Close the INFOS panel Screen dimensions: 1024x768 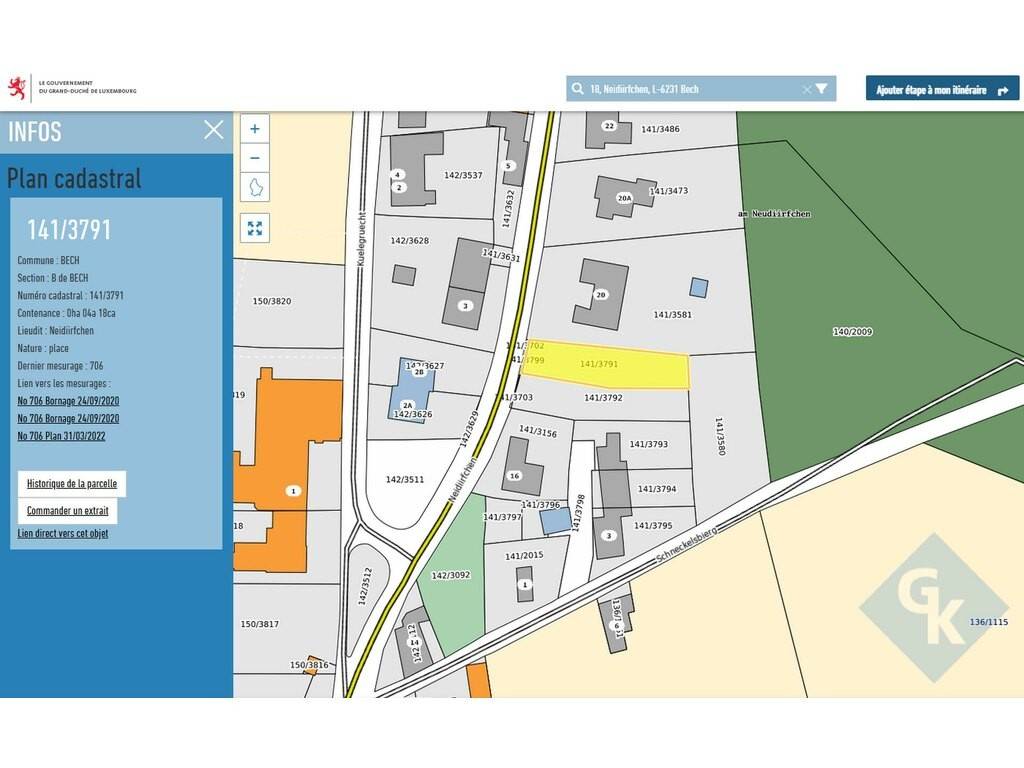coord(213,130)
